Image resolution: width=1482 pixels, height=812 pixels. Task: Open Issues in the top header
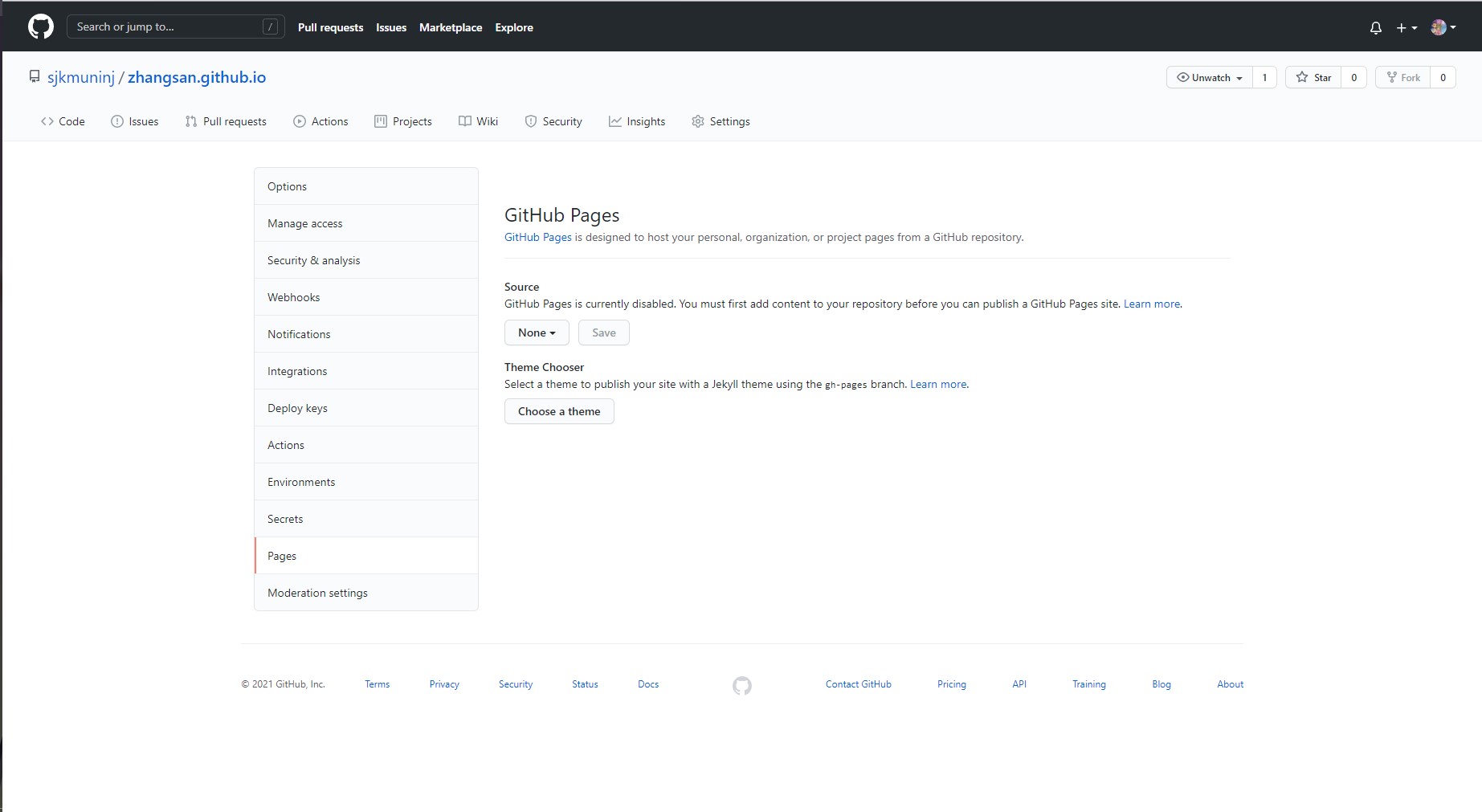click(x=391, y=27)
